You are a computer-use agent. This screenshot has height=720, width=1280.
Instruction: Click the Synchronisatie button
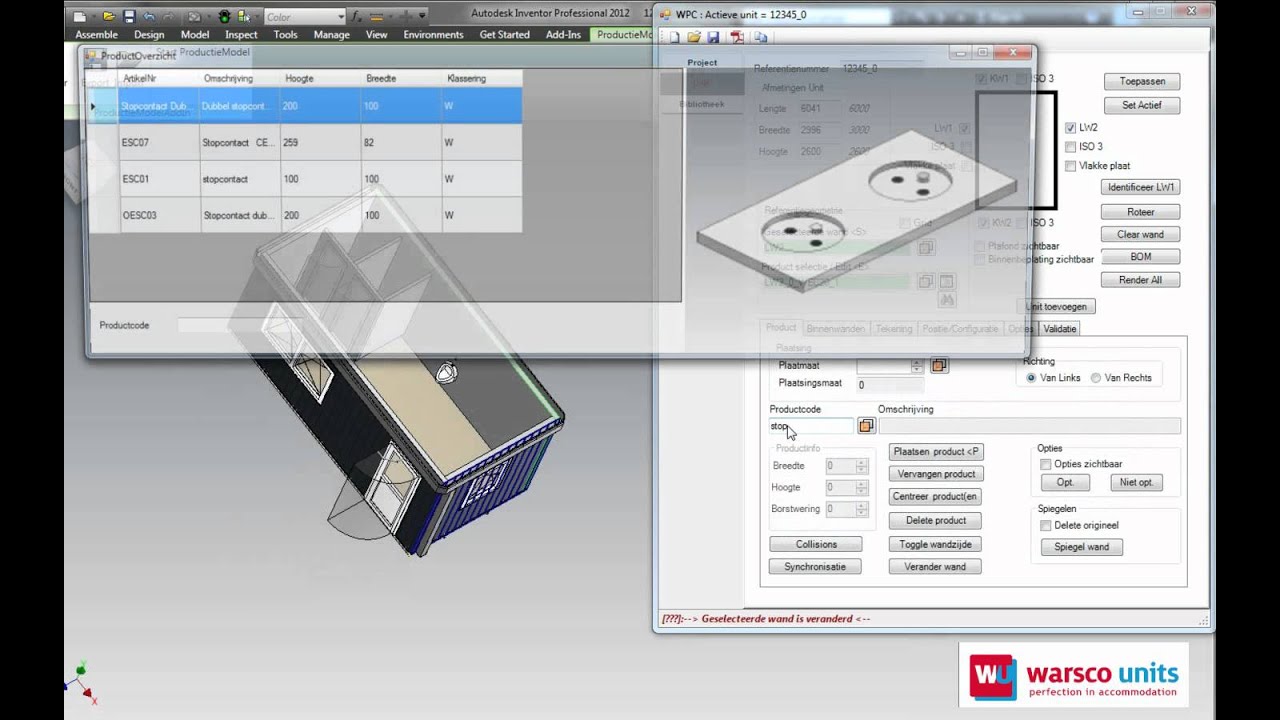pos(816,566)
